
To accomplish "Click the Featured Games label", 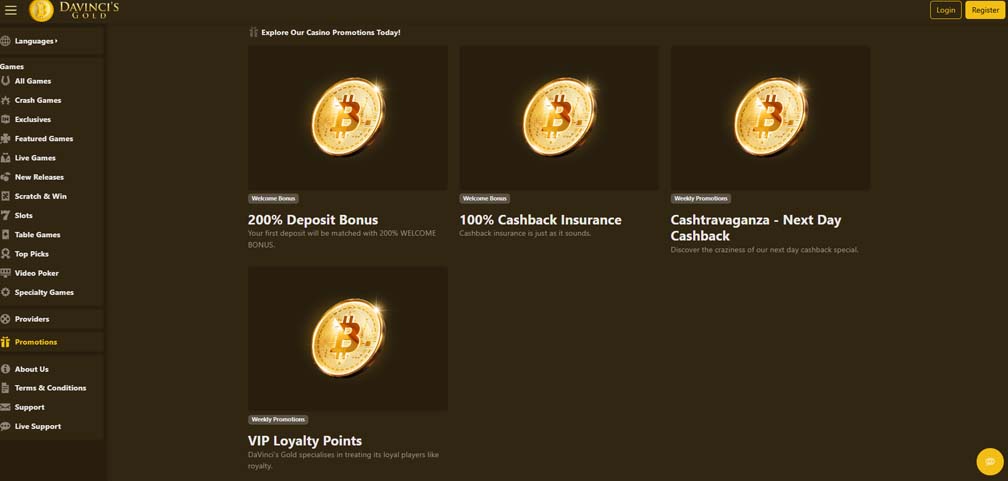I will pyautogui.click(x=44, y=139).
